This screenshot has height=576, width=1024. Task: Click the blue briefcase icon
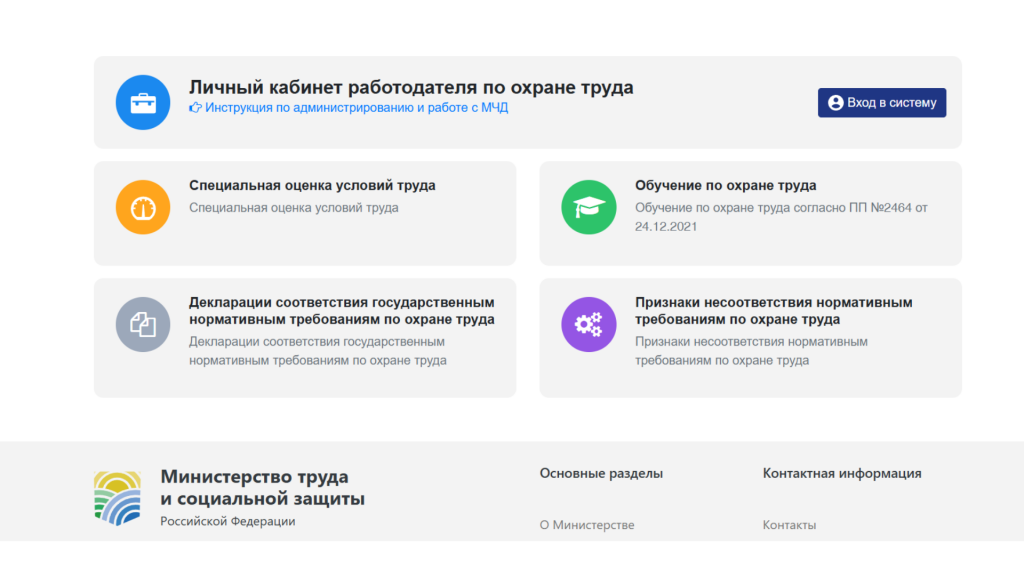[143, 103]
